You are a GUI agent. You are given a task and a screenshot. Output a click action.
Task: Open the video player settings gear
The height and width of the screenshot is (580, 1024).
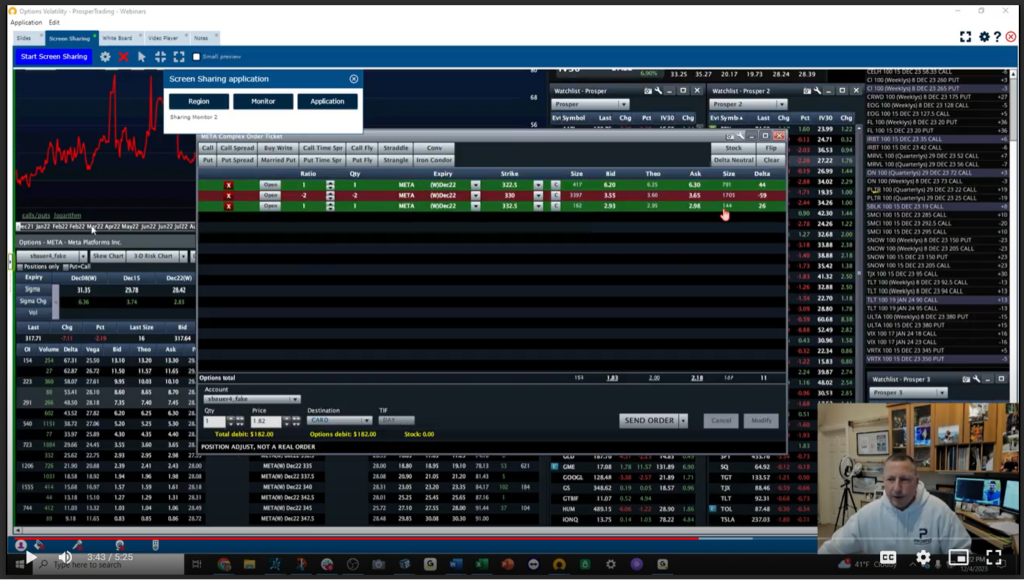click(923, 557)
